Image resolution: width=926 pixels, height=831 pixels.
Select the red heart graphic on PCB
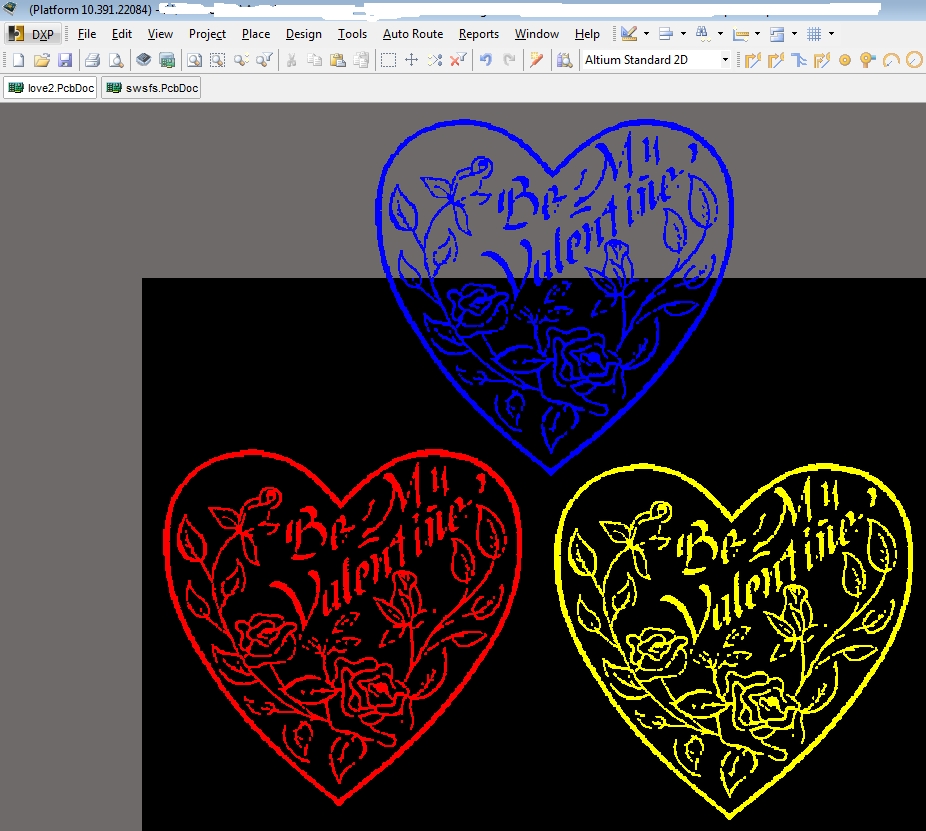[342, 628]
